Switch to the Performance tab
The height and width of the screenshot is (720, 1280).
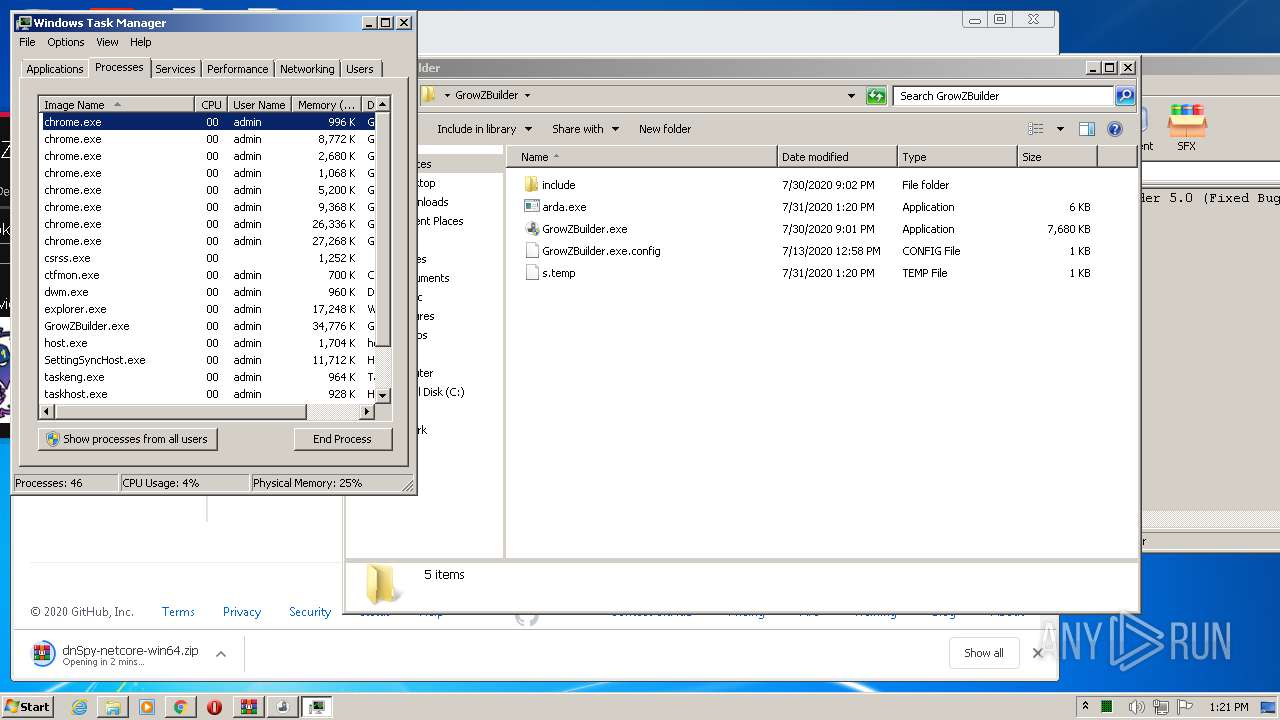pyautogui.click(x=237, y=69)
